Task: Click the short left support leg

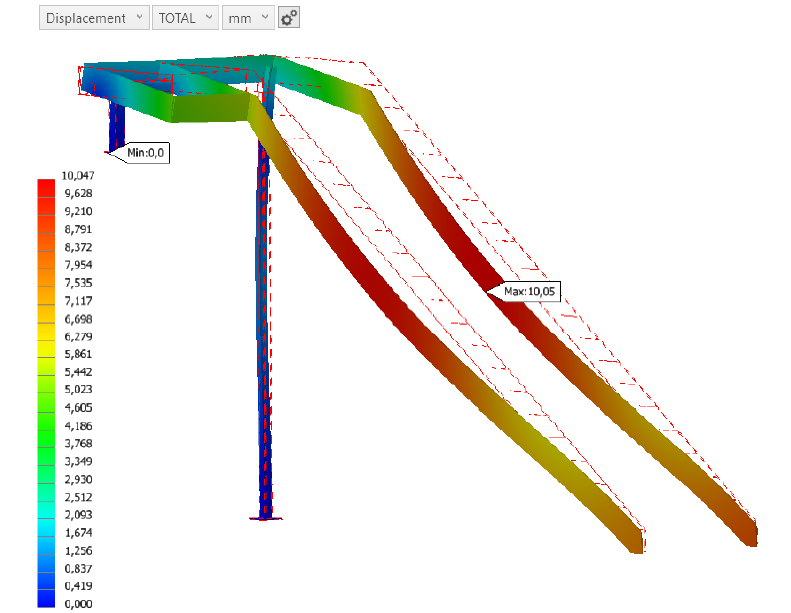Action: coord(117,126)
